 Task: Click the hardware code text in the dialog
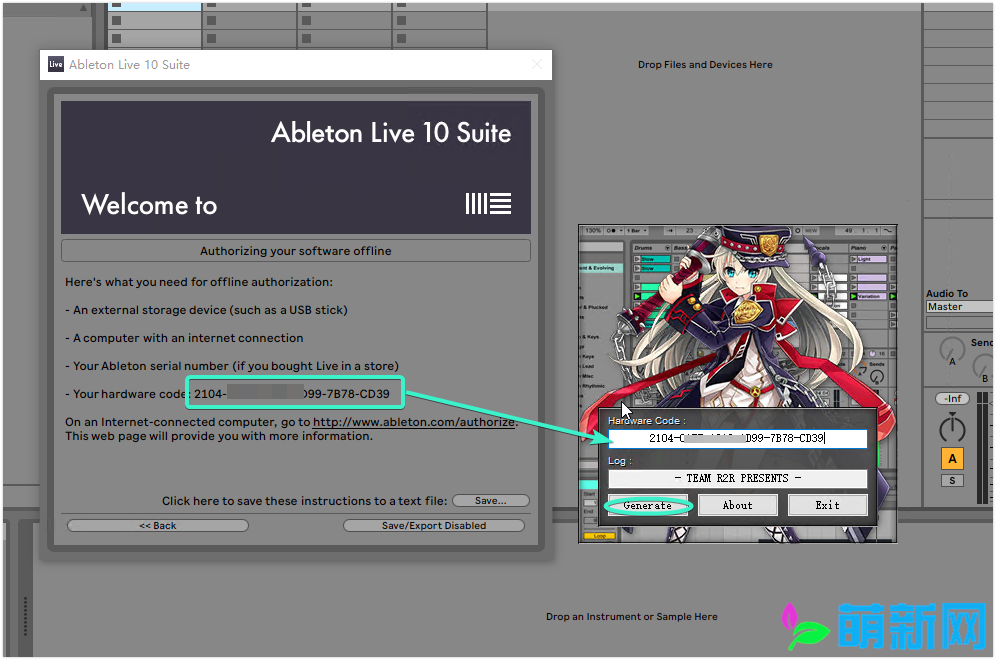tap(292, 394)
